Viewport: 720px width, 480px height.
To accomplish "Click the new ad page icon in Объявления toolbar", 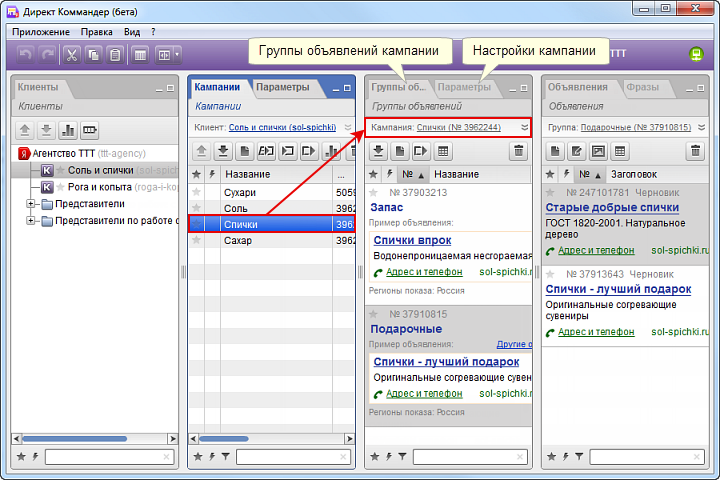I will click(555, 151).
